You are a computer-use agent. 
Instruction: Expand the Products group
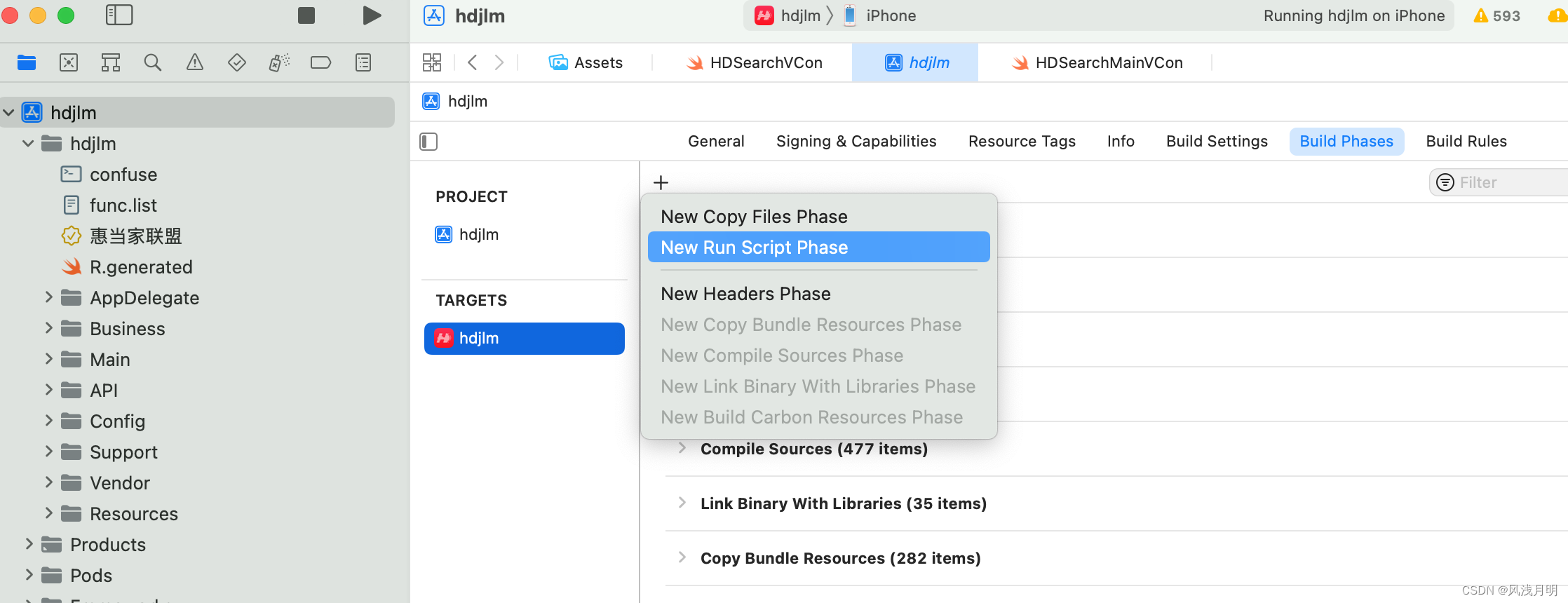(29, 544)
